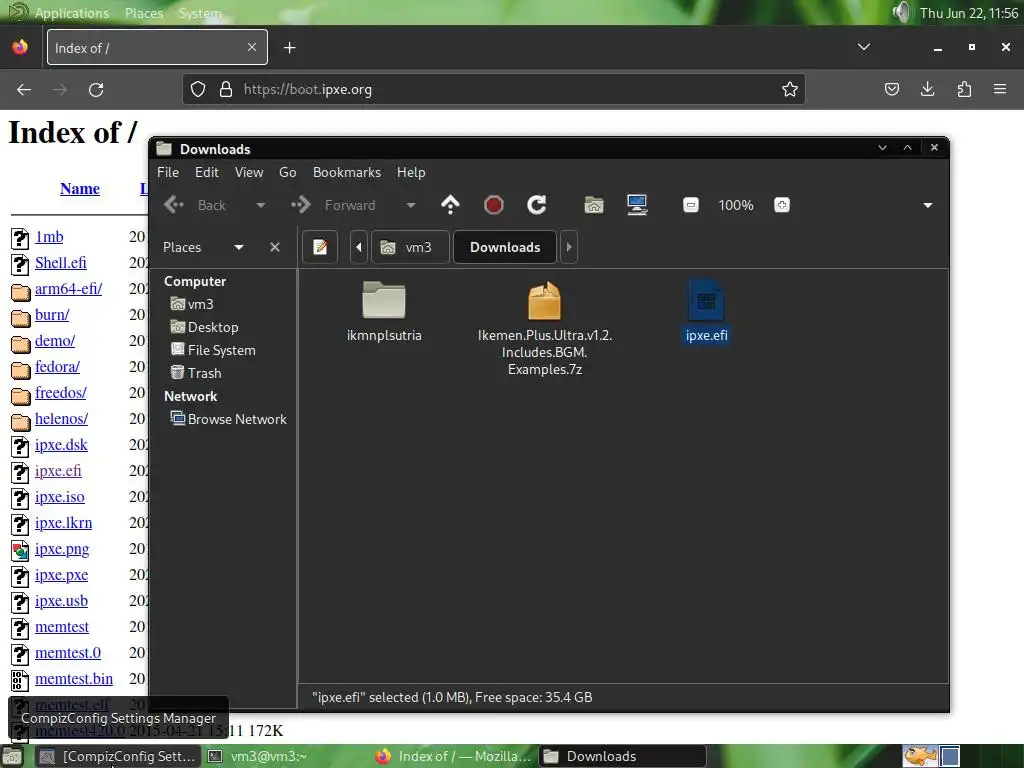Go Forward in the file manager
Screen dimensions: 1024x768
point(333,205)
